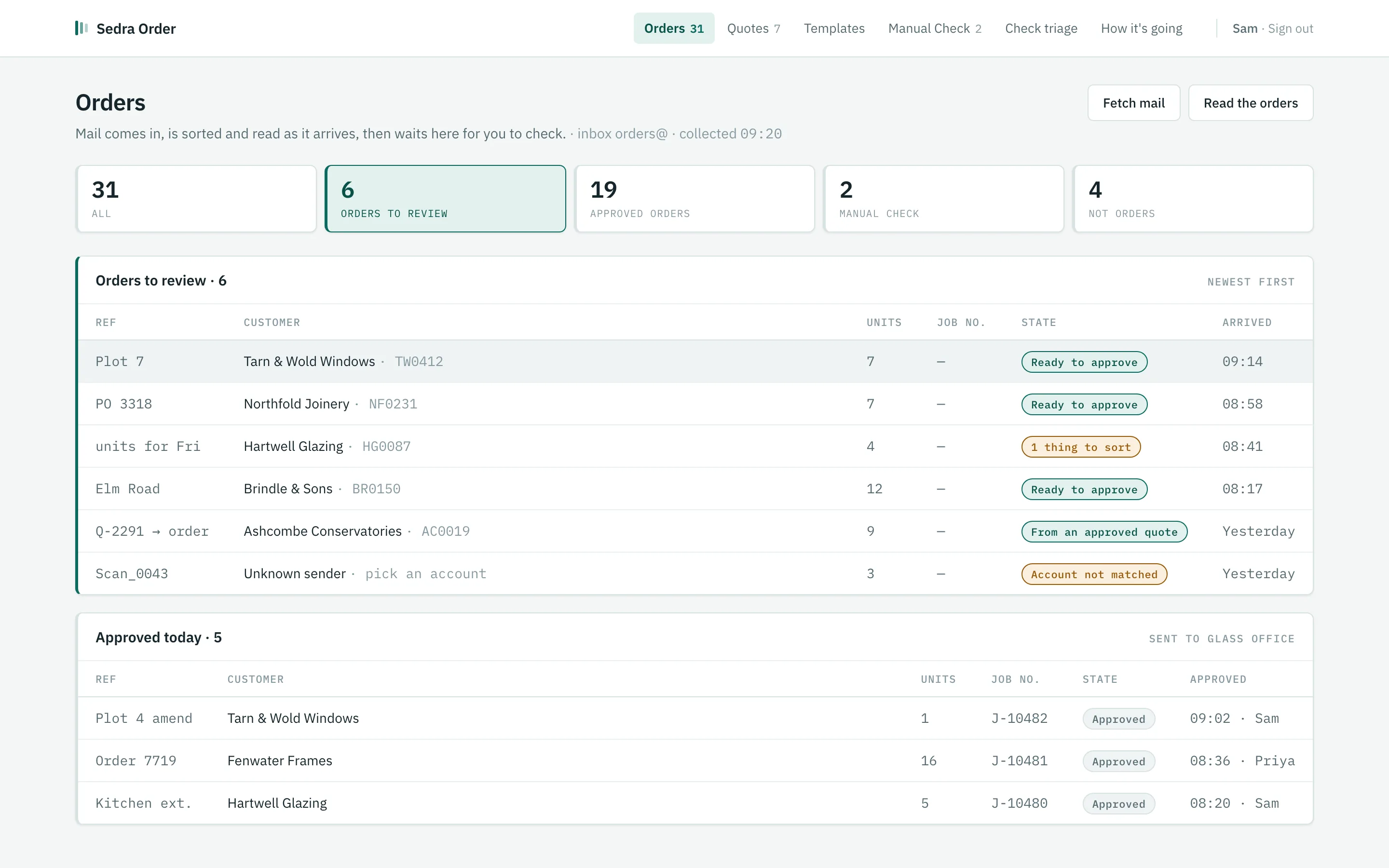Open Check triage page
The image size is (1389, 868).
tap(1041, 28)
